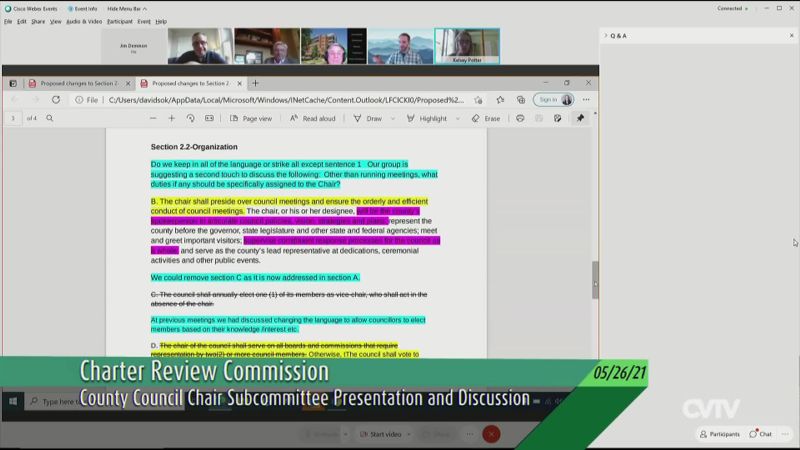
Task: Click the PDF page number field
Action: [x=13, y=118]
